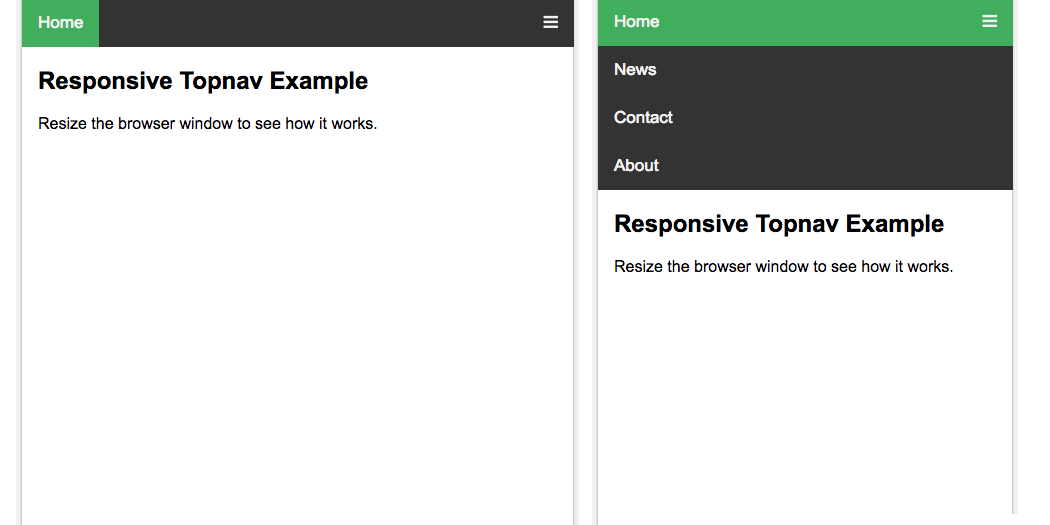Image resolution: width=1050 pixels, height=525 pixels.
Task: Go to the Contact menu item
Action: click(643, 117)
